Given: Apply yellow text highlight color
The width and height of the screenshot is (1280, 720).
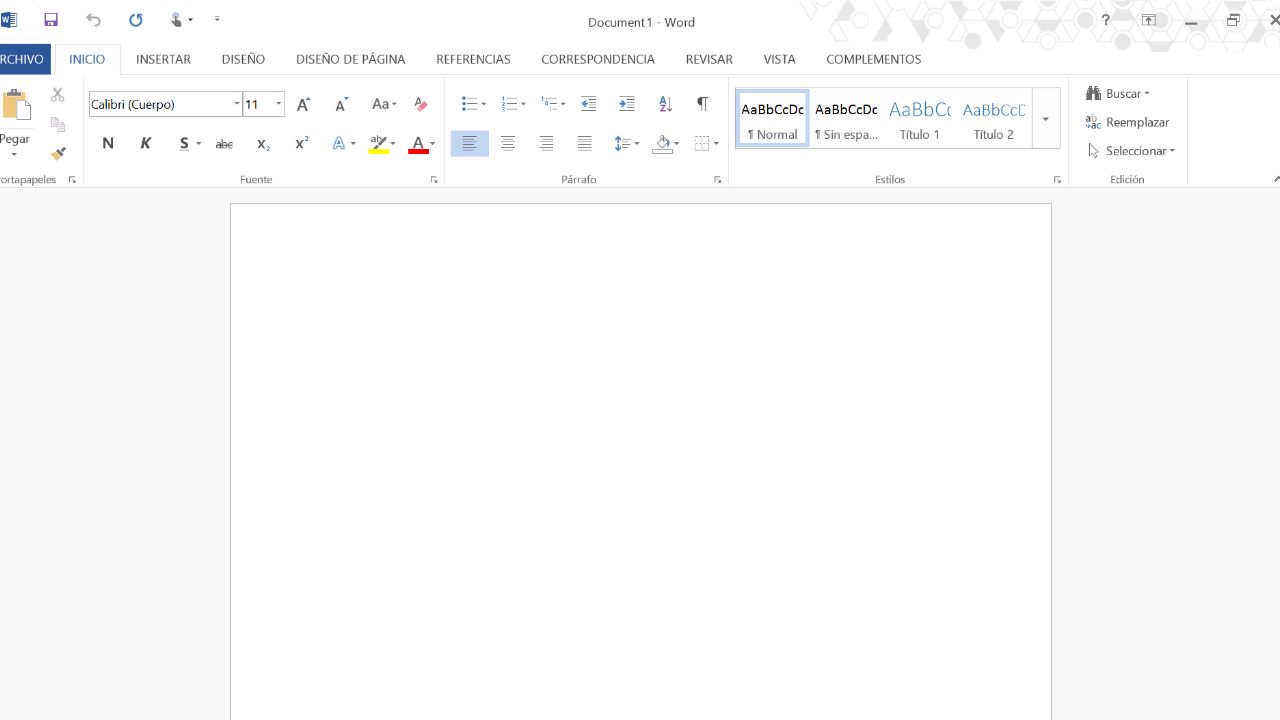Looking at the screenshot, I should click(x=378, y=143).
